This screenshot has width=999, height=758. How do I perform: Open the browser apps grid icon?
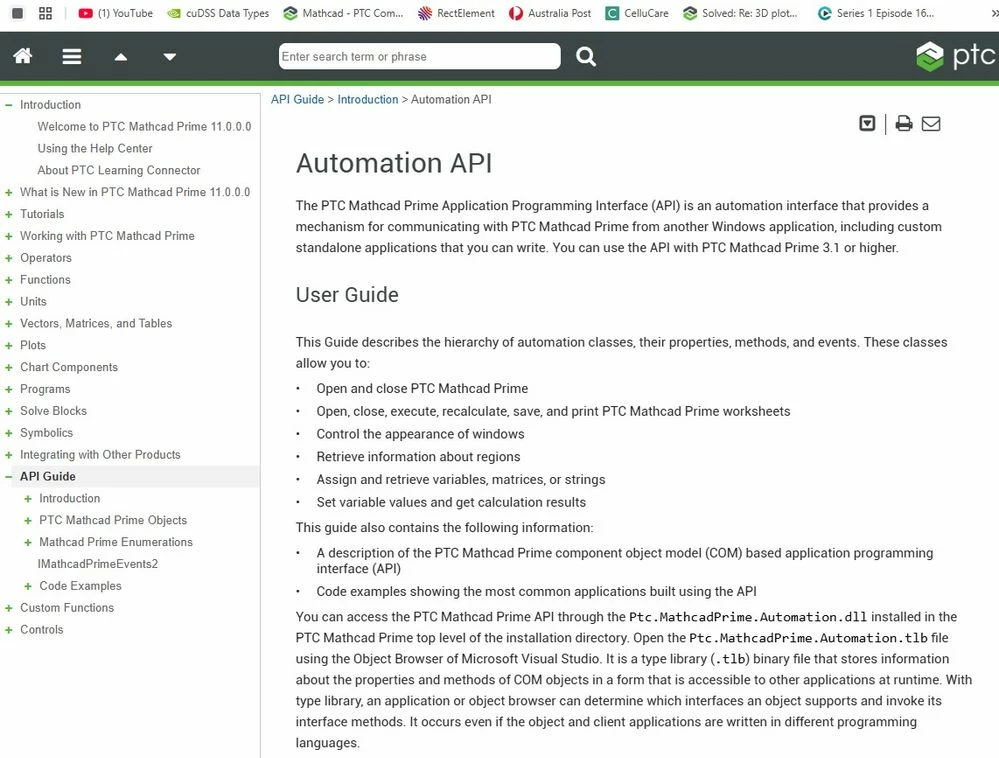click(45, 13)
